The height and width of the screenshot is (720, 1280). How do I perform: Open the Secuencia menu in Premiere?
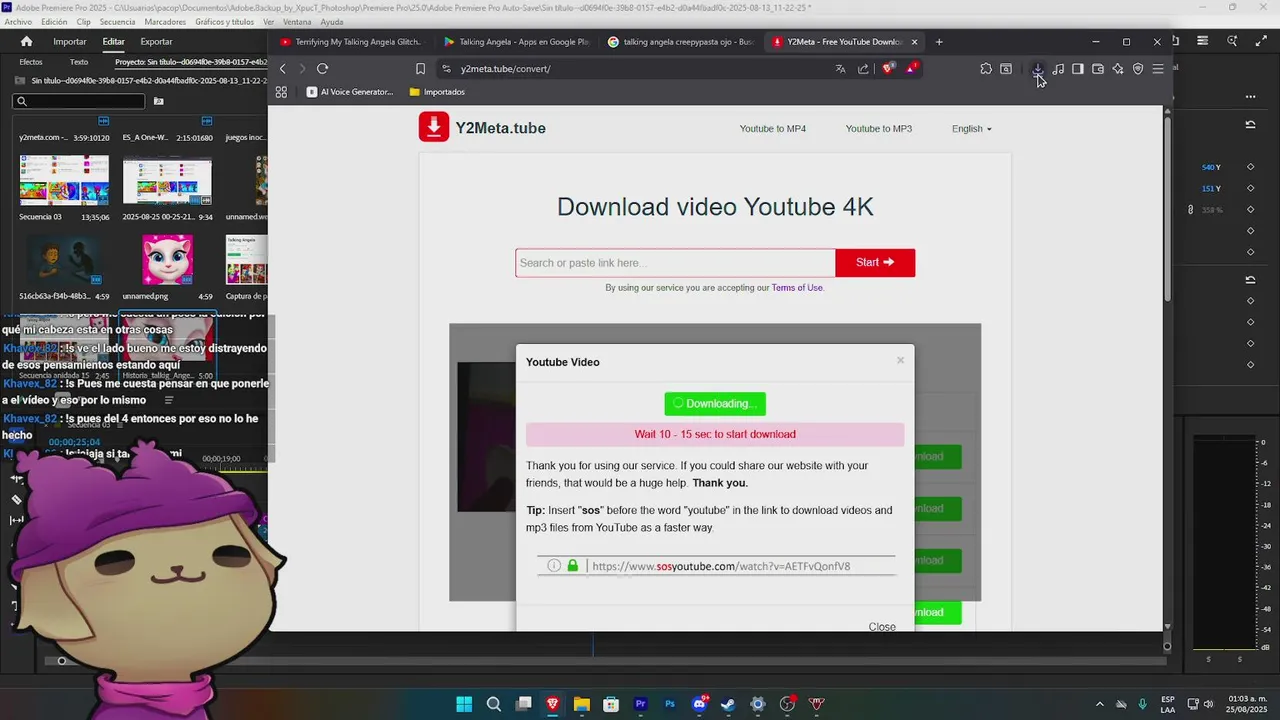pyautogui.click(x=117, y=22)
